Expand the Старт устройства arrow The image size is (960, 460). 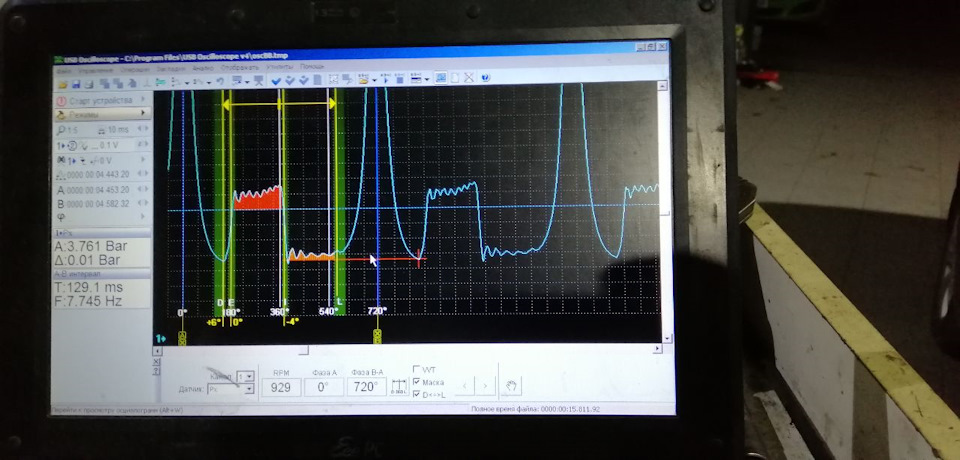coord(143,100)
